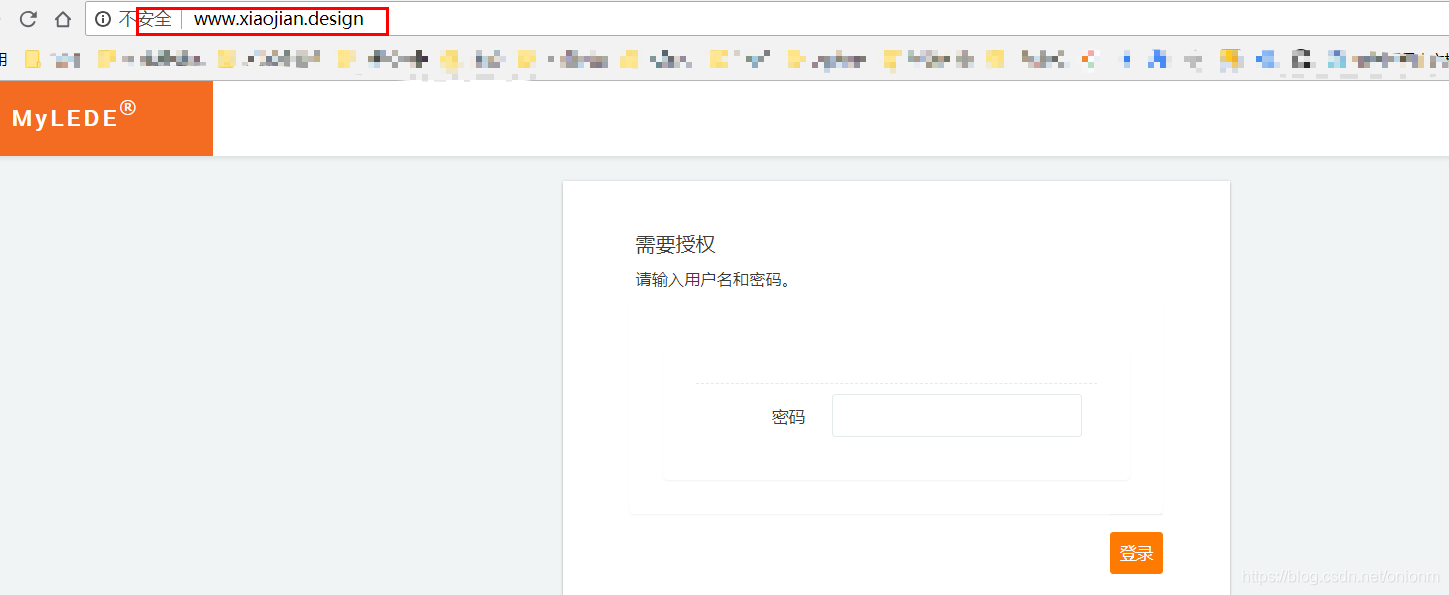1449x595 pixels.
Task: Open the last yellow folder on the bookmarks bar
Action: (x=994, y=59)
